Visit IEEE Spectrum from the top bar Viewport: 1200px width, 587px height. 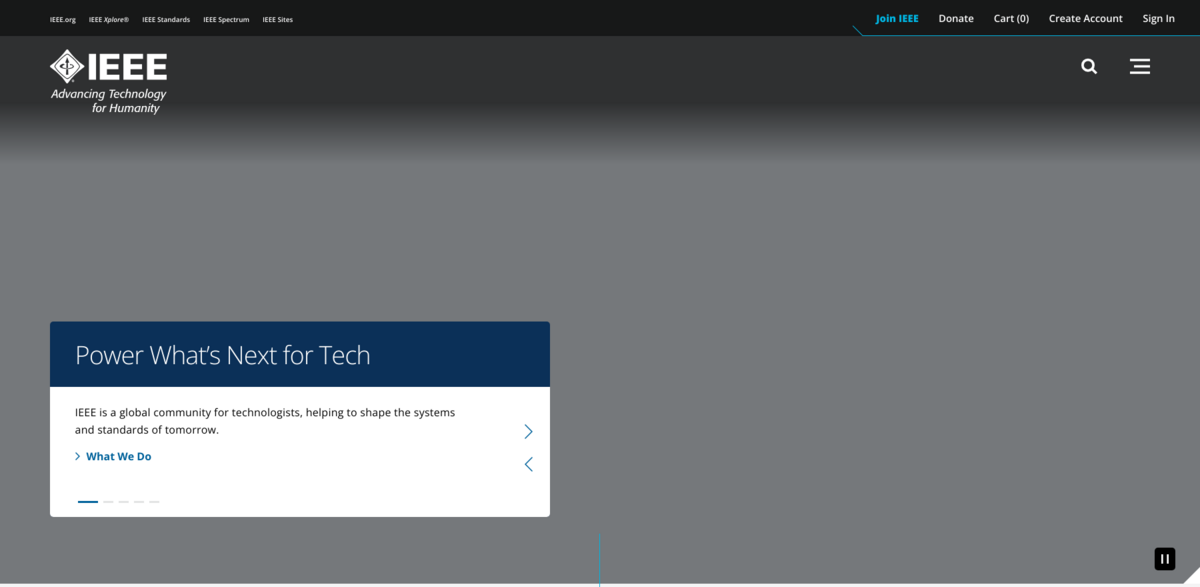[x=226, y=19]
